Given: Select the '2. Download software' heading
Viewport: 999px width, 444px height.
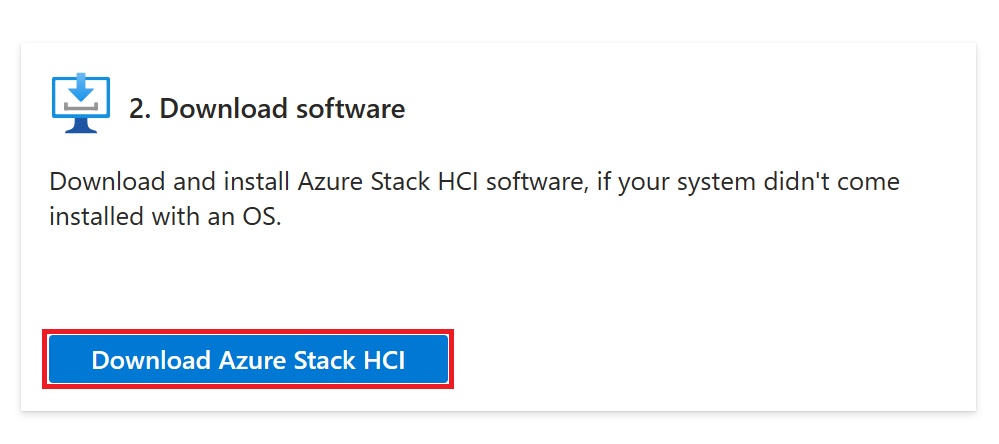Looking at the screenshot, I should click(x=267, y=108).
